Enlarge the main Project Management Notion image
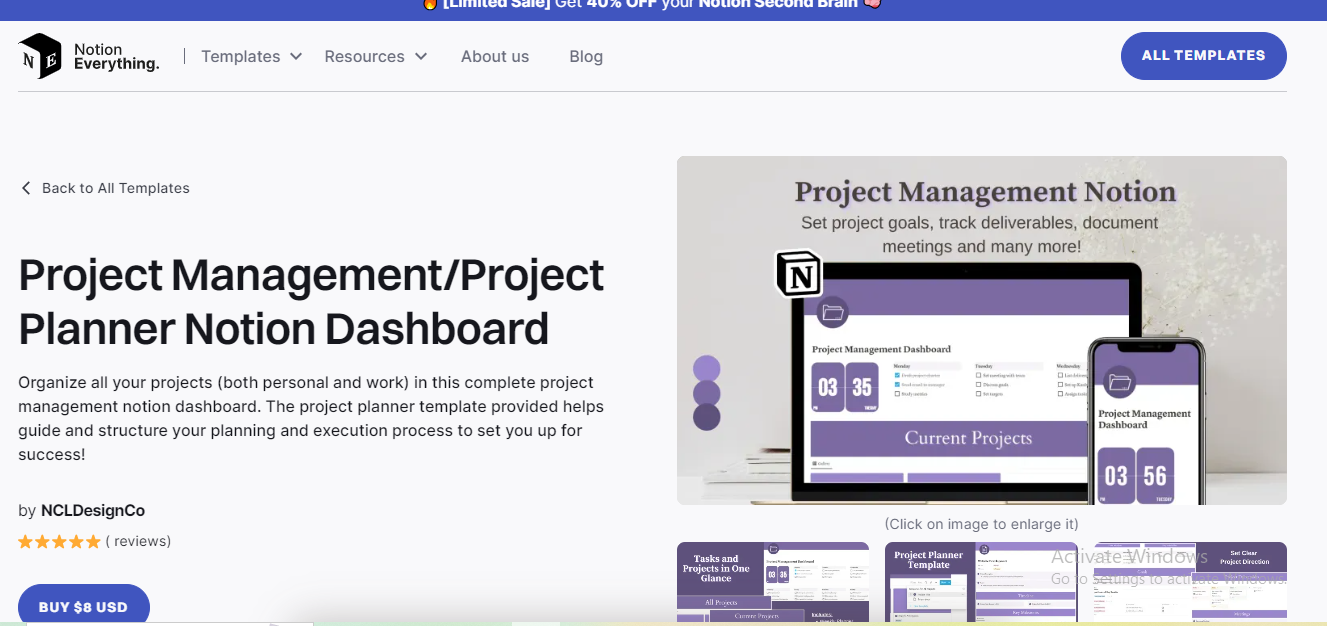The width and height of the screenshot is (1327, 626). [981, 330]
